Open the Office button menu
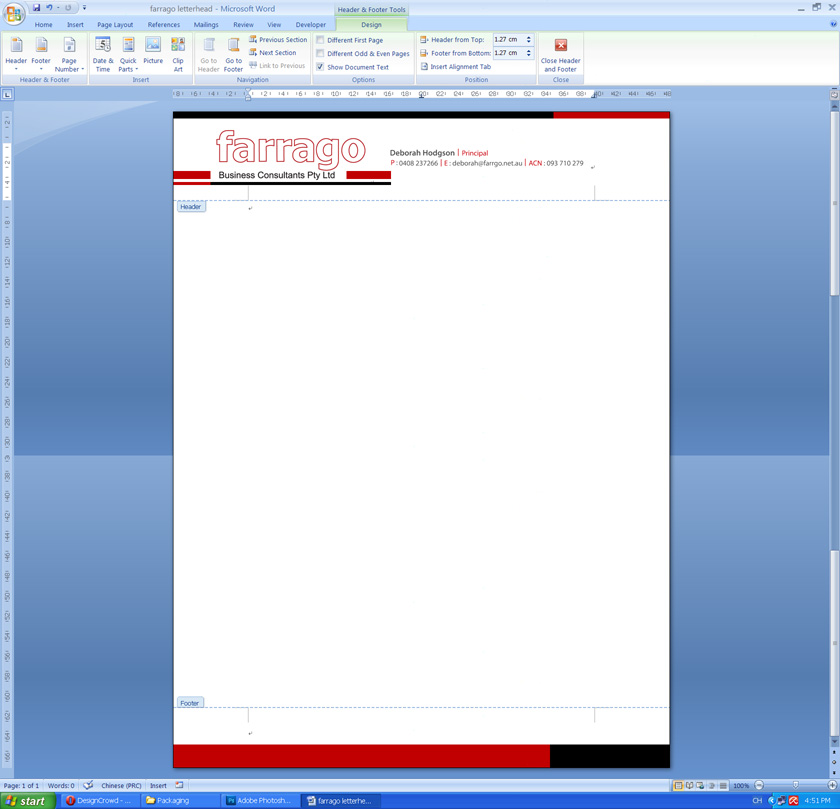840x809 pixels. 14,14
